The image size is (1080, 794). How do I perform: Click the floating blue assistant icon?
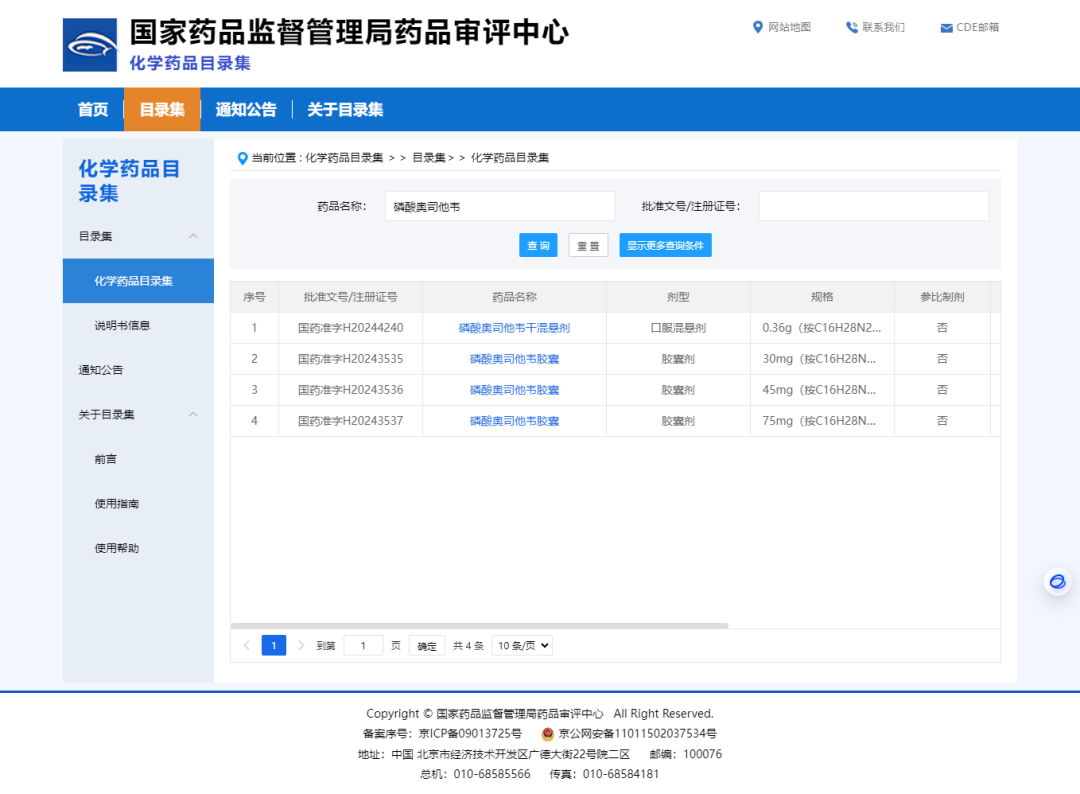[x=1057, y=582]
